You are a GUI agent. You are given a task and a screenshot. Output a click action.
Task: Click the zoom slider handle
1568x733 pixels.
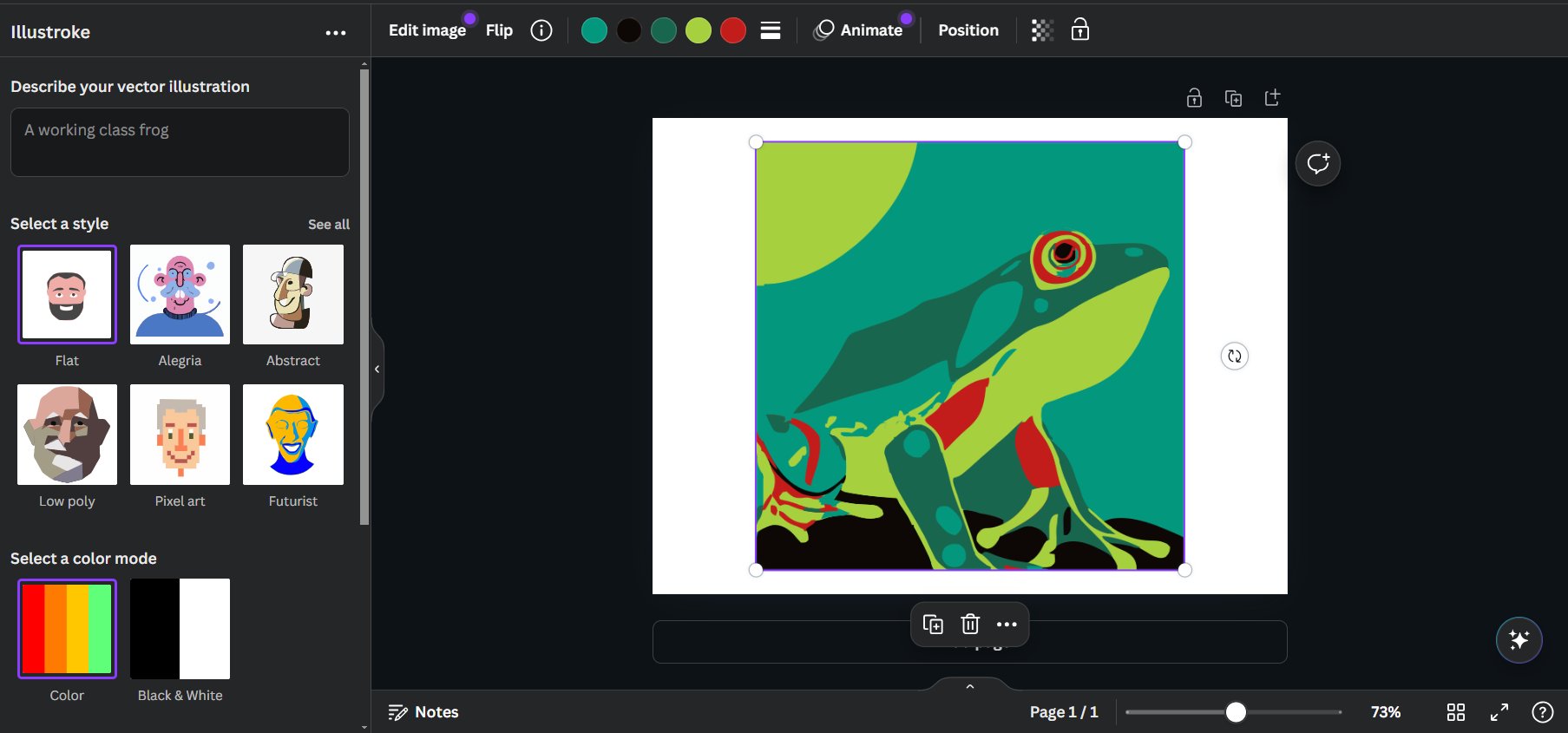coord(1236,712)
